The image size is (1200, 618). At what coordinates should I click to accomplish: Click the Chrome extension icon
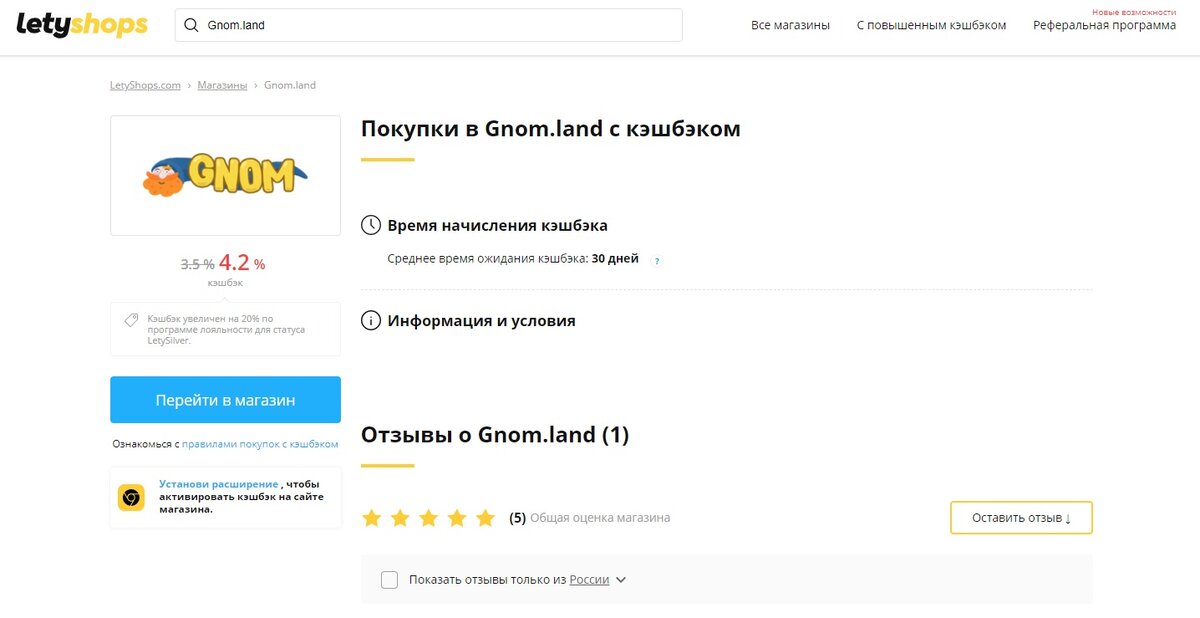click(x=131, y=497)
